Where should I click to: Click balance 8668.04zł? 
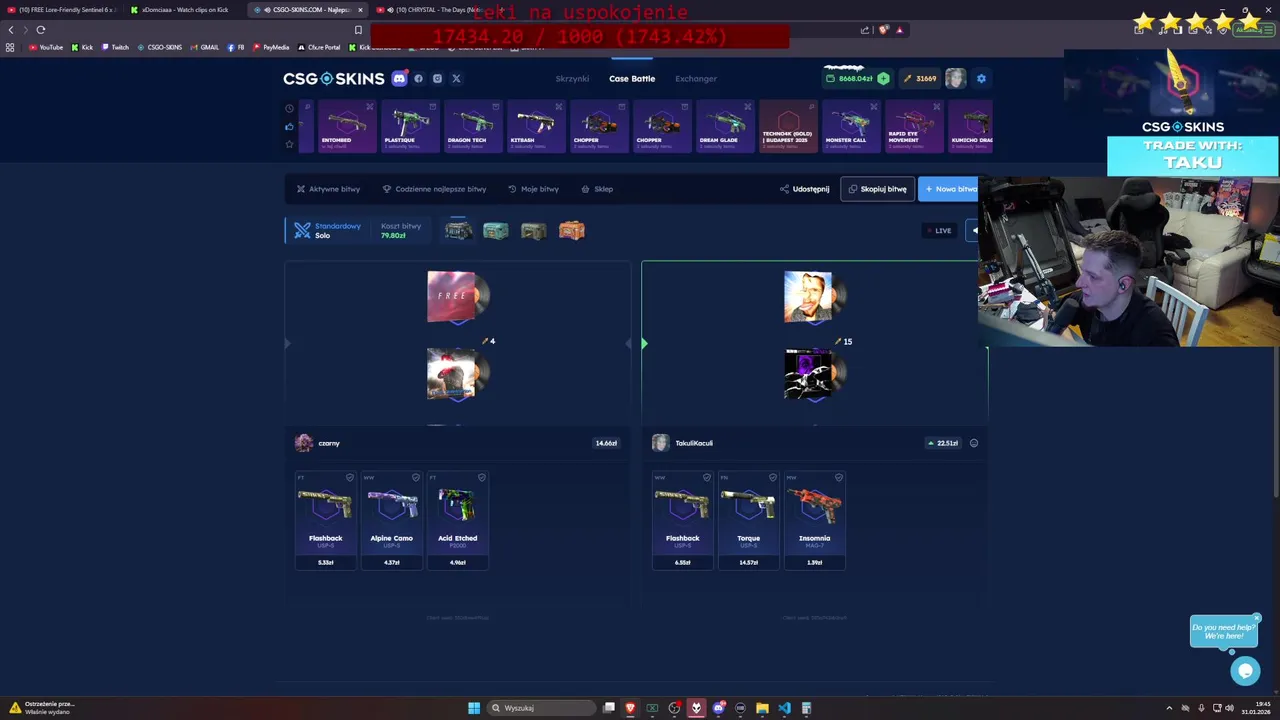[x=855, y=78]
